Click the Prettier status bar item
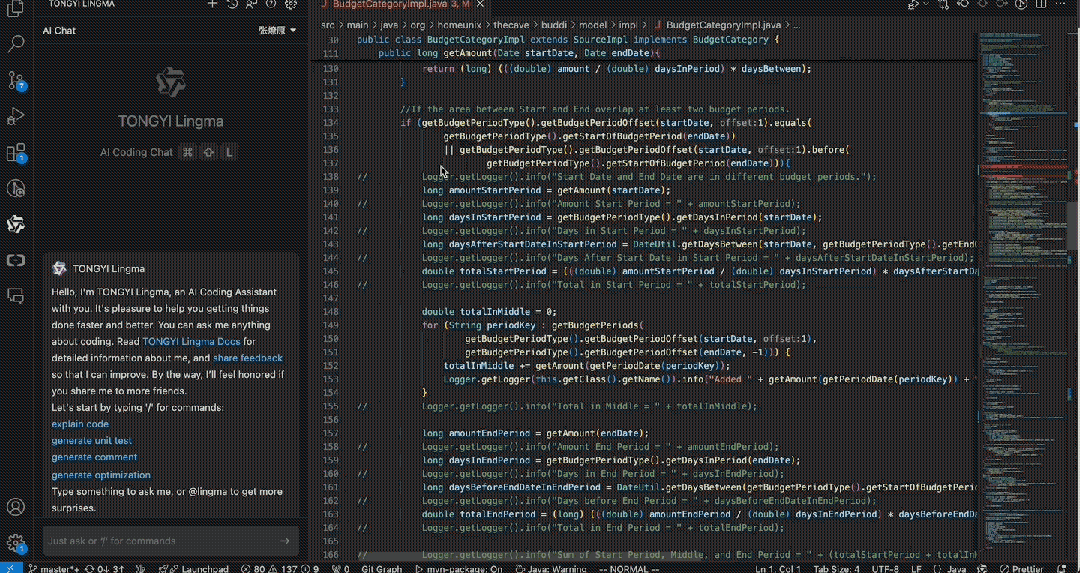Viewport: 1080px width, 573px height. click(1022, 569)
